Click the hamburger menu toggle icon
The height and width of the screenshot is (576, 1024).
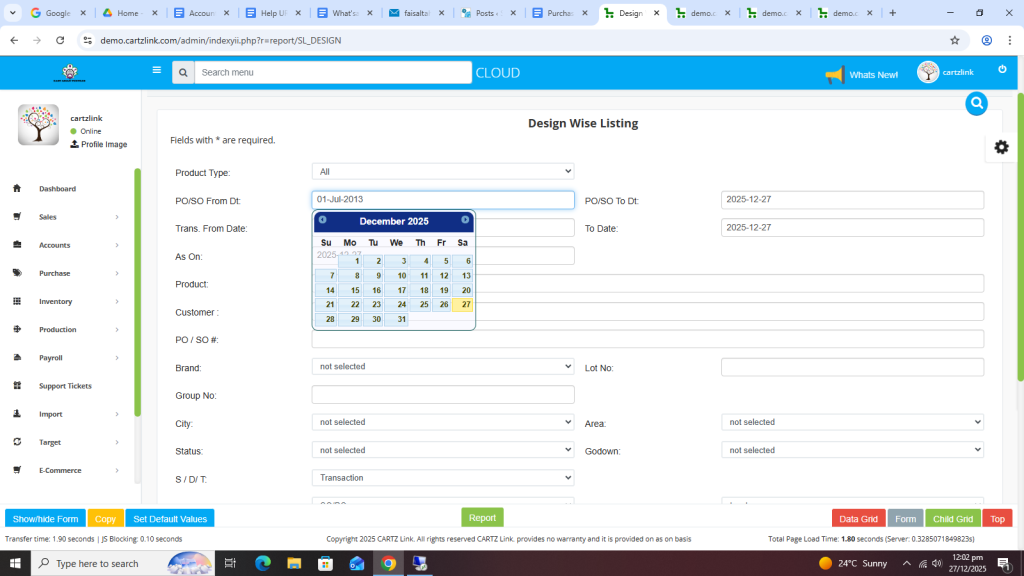156,71
